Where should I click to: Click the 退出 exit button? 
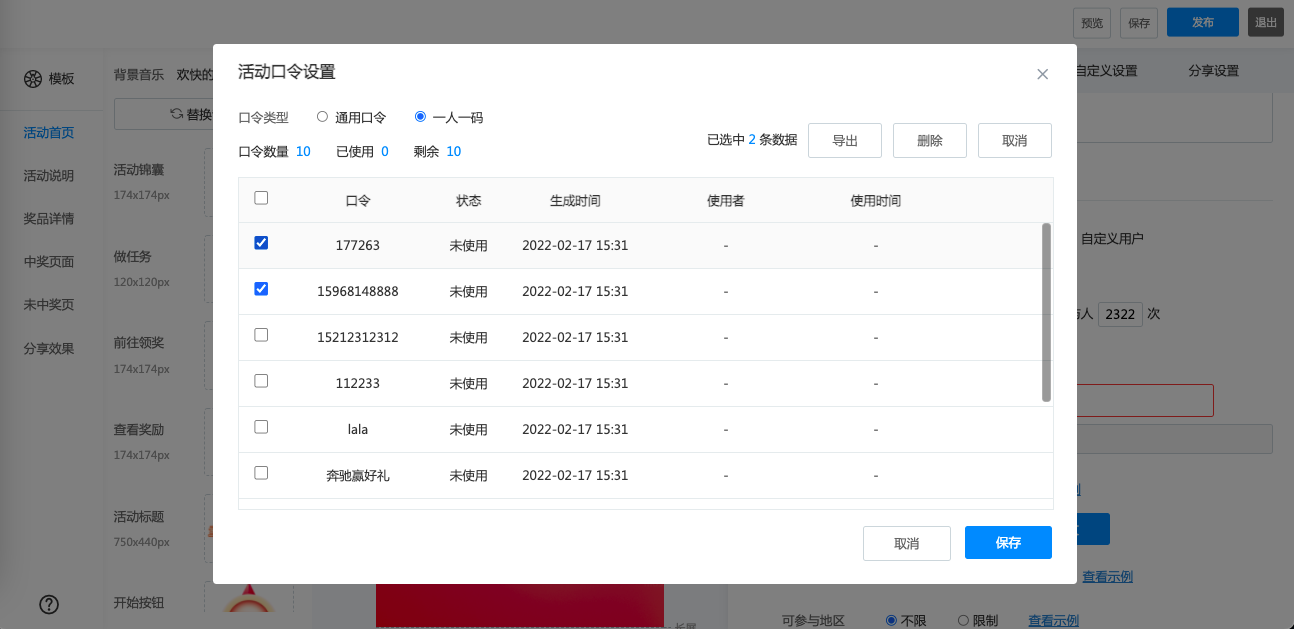pos(1266,22)
